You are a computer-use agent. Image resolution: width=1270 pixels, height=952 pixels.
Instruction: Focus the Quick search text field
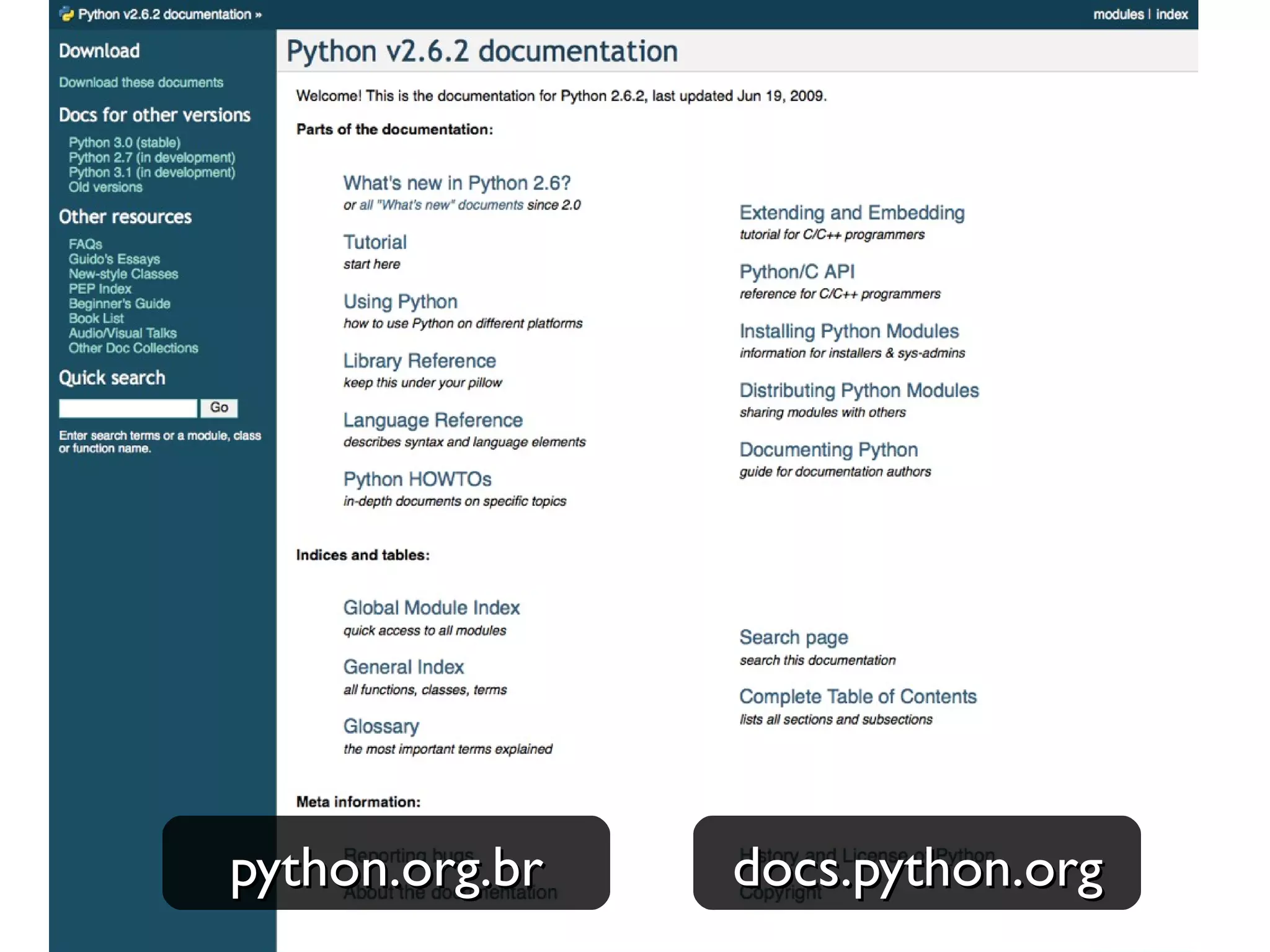128,408
